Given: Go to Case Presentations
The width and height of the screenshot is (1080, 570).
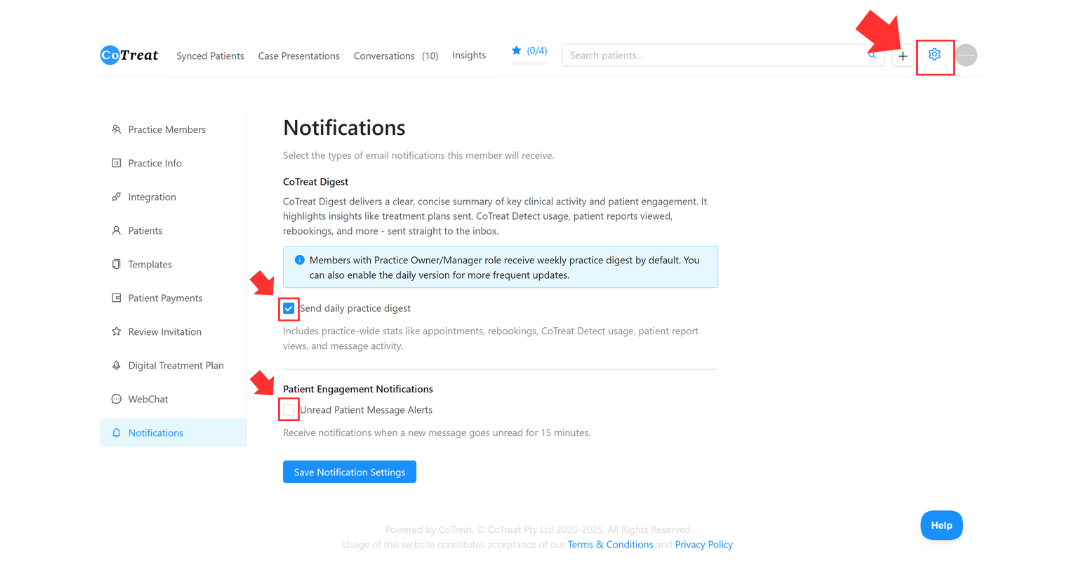Looking at the screenshot, I should [299, 56].
